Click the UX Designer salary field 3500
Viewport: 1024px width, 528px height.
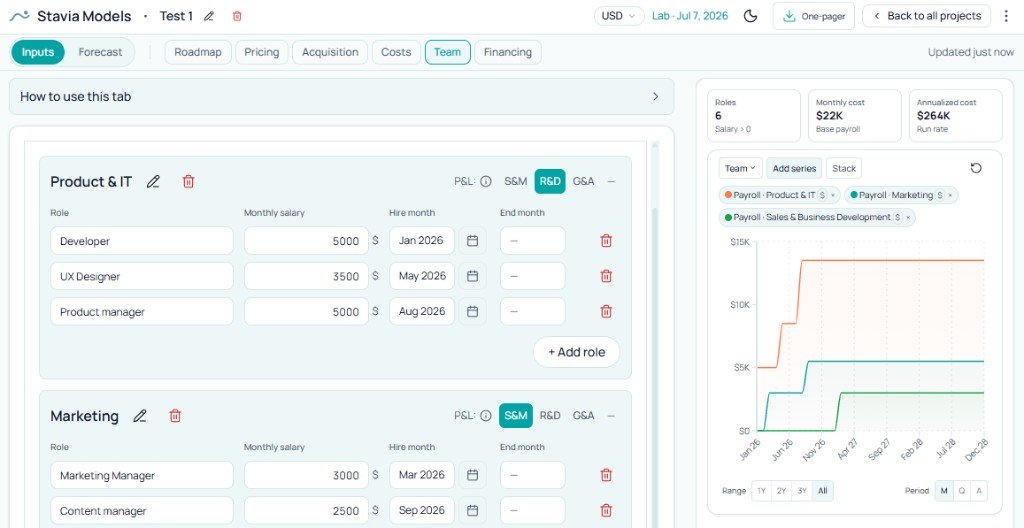[306, 276]
